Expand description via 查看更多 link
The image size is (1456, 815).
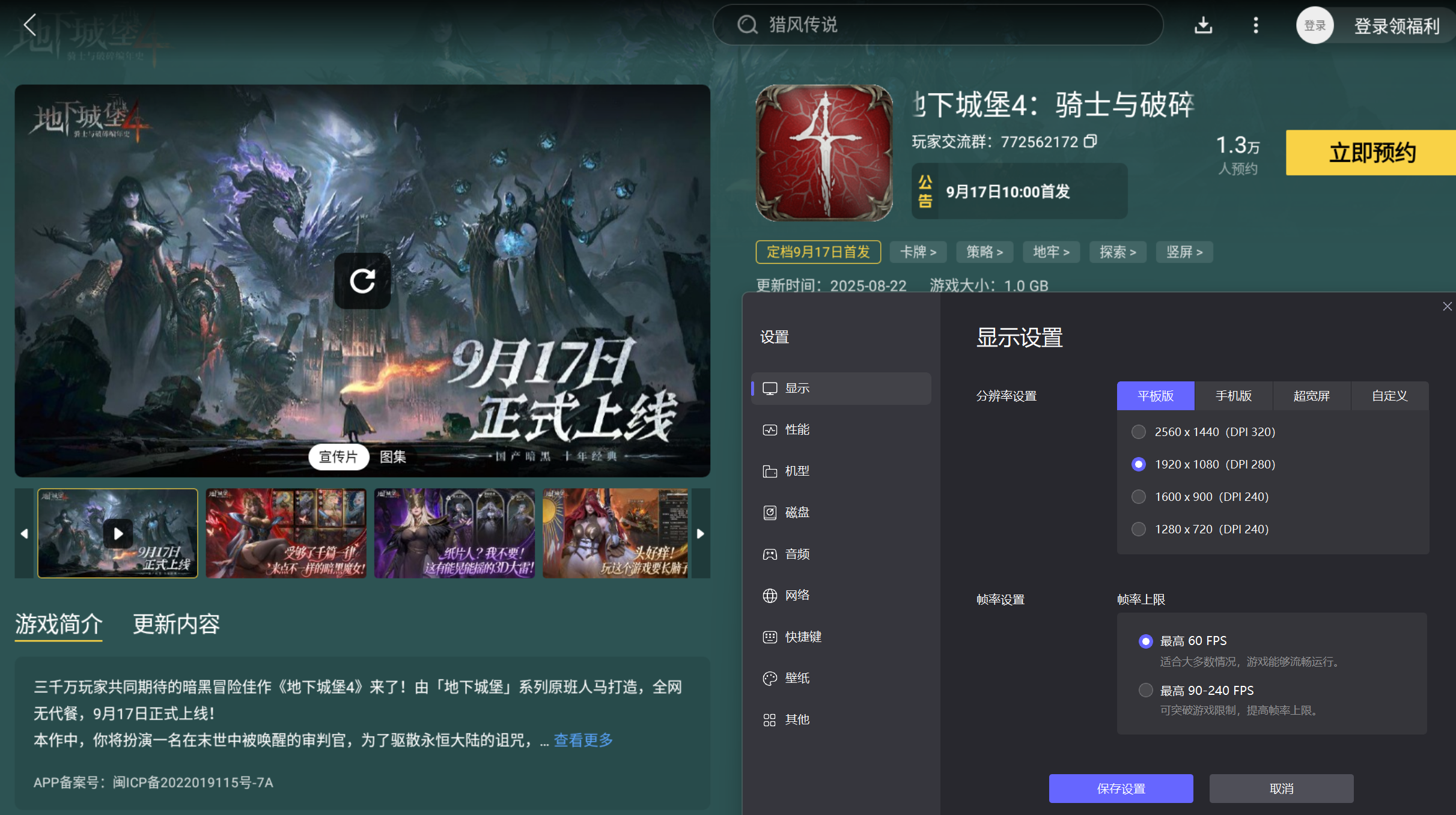pyautogui.click(x=583, y=741)
